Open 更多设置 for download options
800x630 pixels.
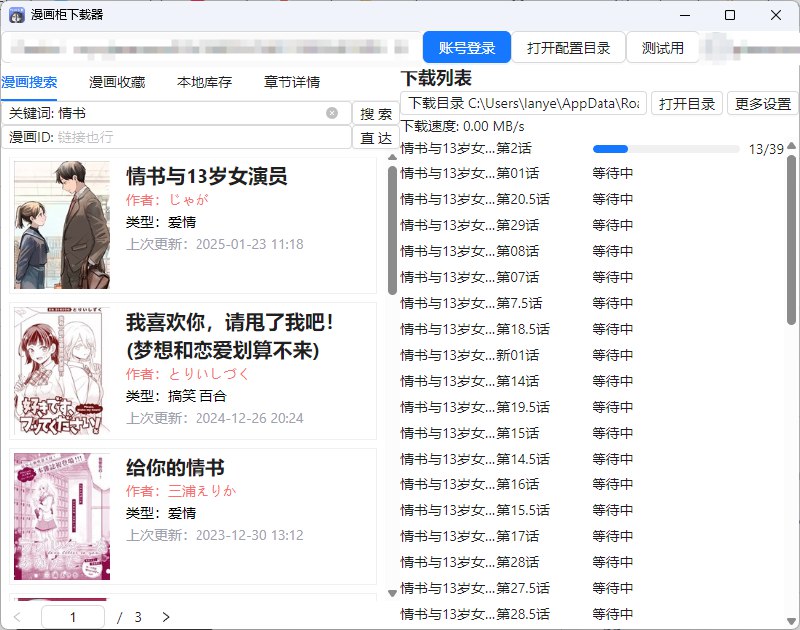click(761, 103)
